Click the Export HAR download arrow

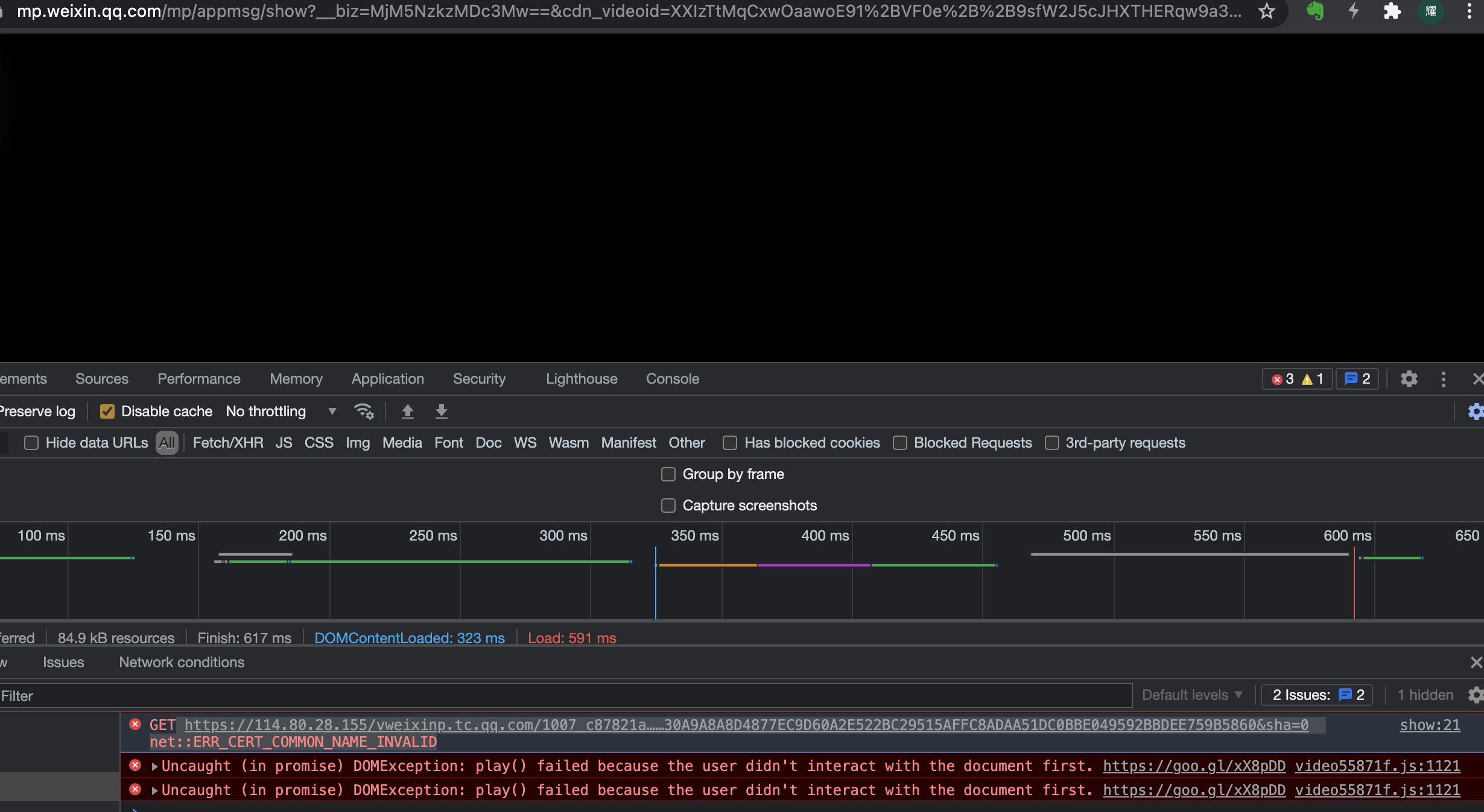click(x=442, y=411)
